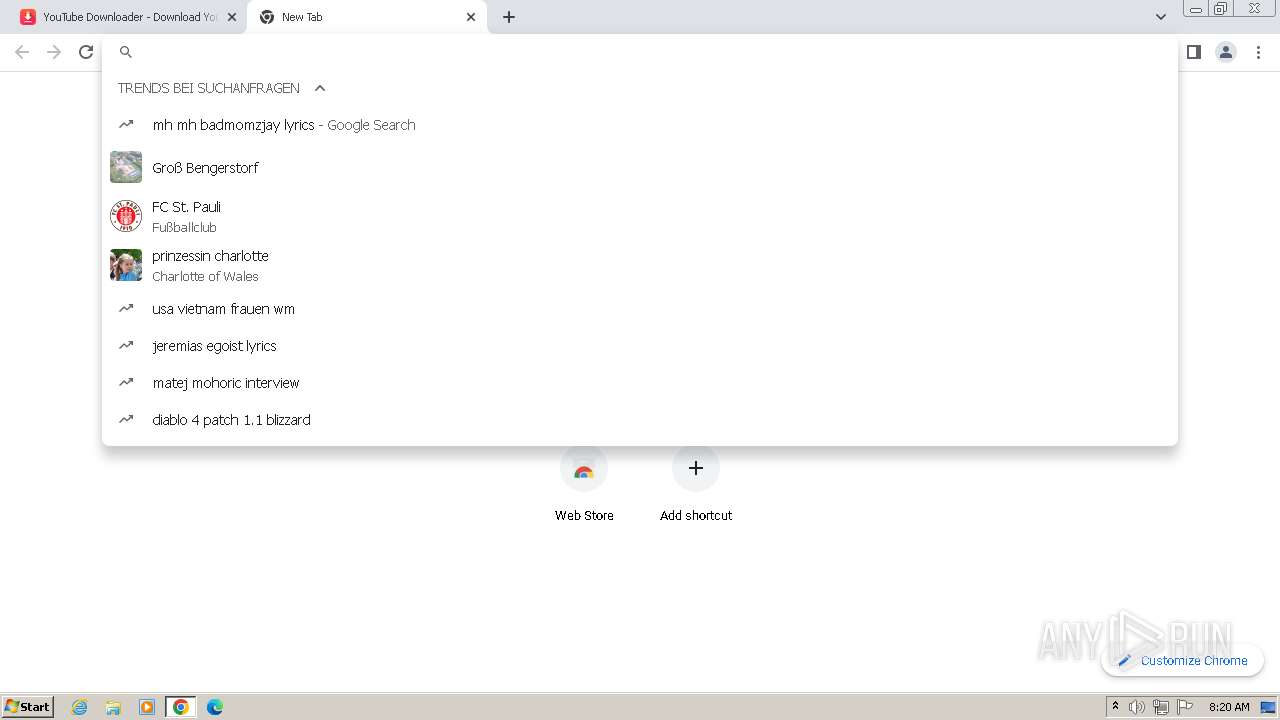Click the Charlotte of Wales photo thumbnail
The height and width of the screenshot is (720, 1280).
(126, 265)
